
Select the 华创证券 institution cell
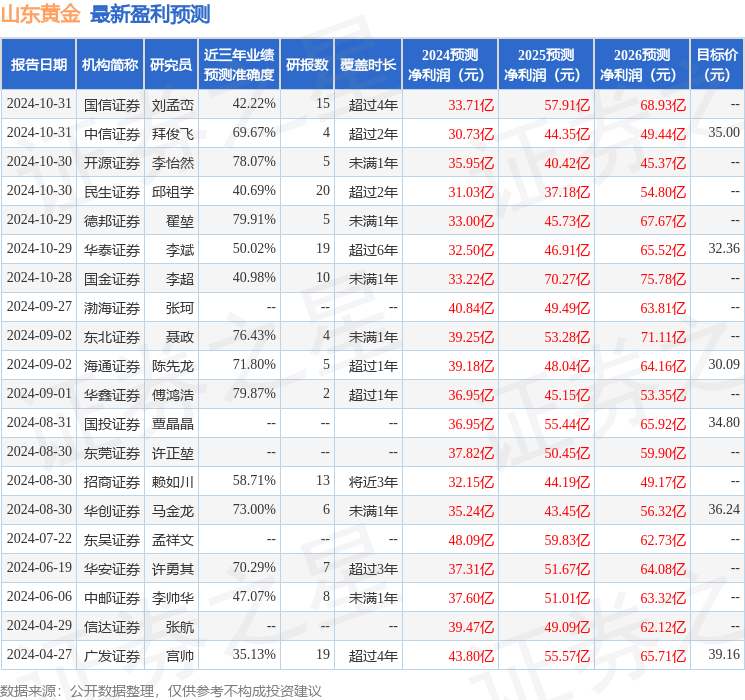(x=112, y=511)
